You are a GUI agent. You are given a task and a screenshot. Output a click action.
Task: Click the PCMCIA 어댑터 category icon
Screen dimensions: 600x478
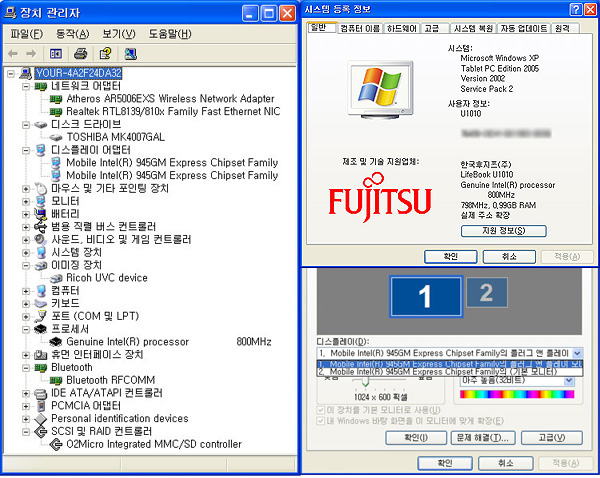coord(41,406)
